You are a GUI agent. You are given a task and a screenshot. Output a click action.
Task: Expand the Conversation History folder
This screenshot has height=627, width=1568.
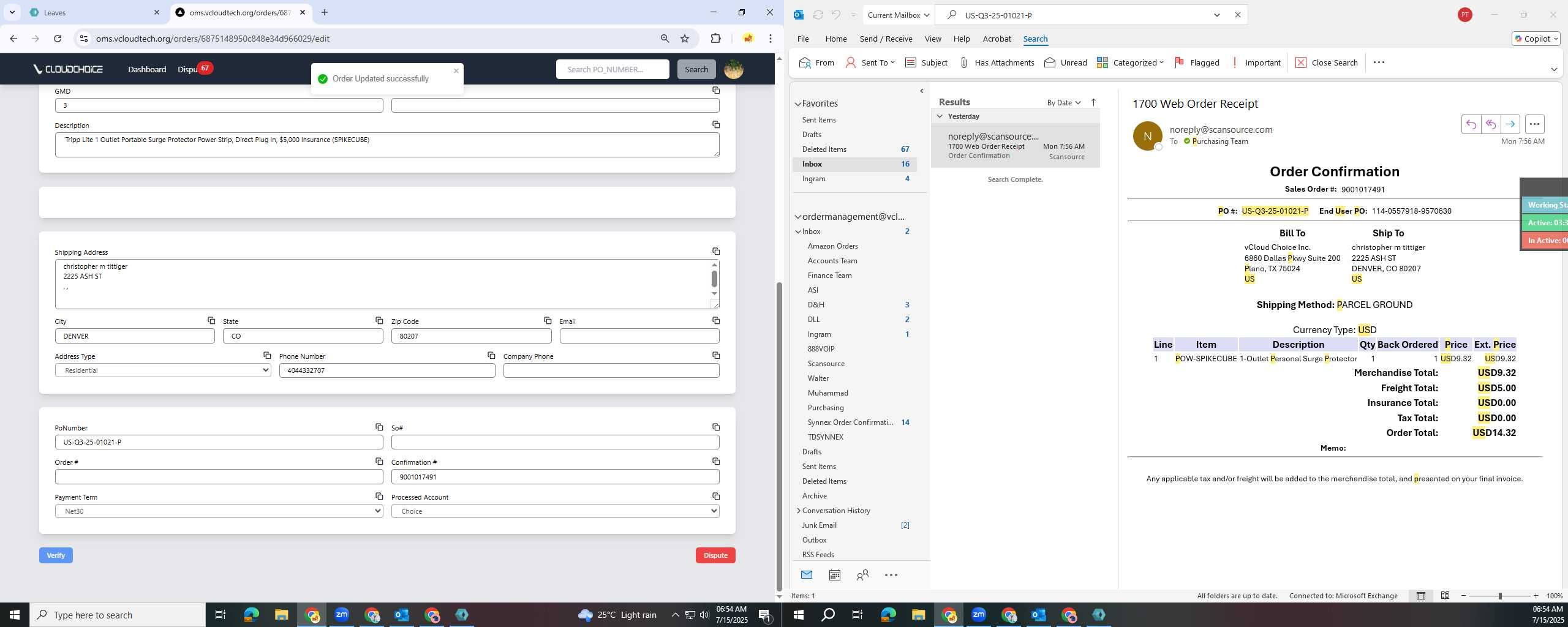[x=798, y=510]
